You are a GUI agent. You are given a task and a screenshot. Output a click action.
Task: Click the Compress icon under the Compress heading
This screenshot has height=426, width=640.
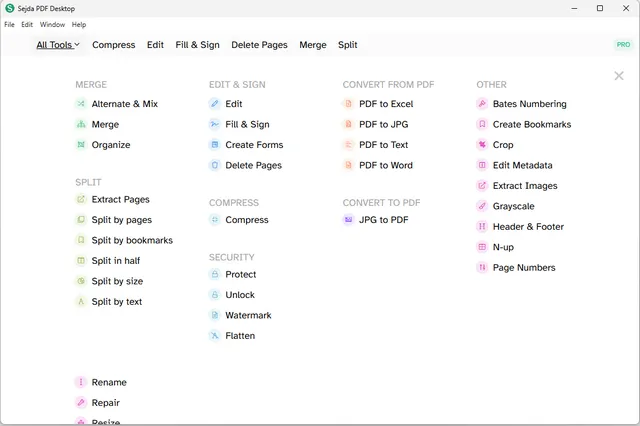pos(215,220)
